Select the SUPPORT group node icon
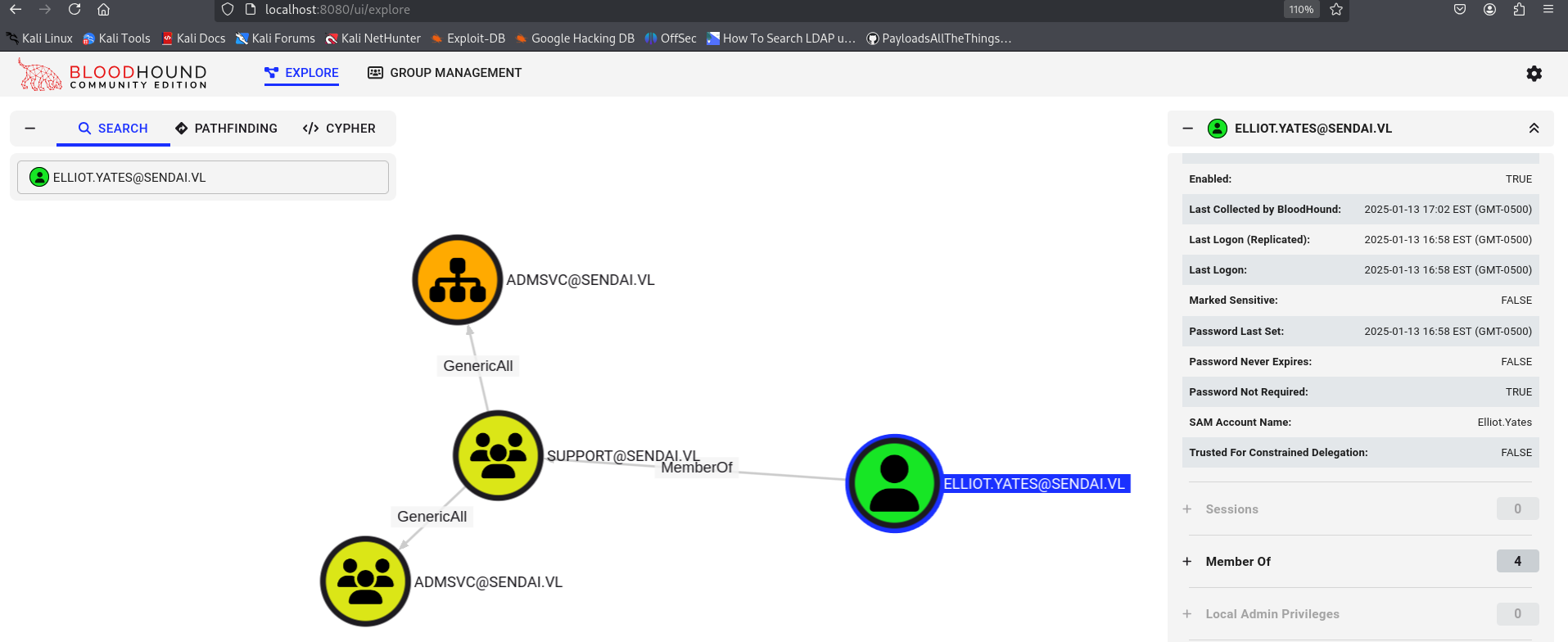Image resolution: width=1568 pixels, height=642 pixels. click(x=498, y=455)
